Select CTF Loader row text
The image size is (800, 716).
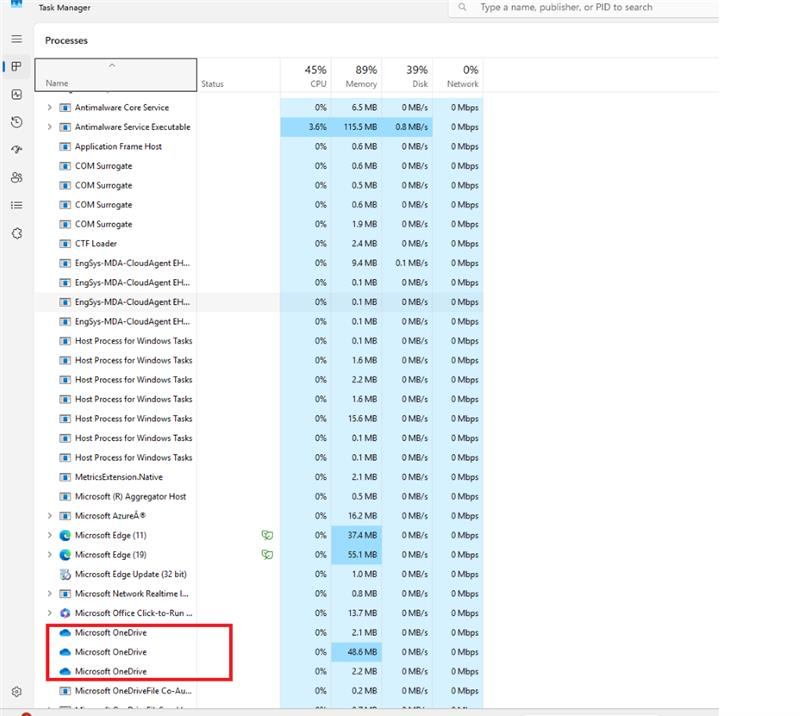(96, 243)
